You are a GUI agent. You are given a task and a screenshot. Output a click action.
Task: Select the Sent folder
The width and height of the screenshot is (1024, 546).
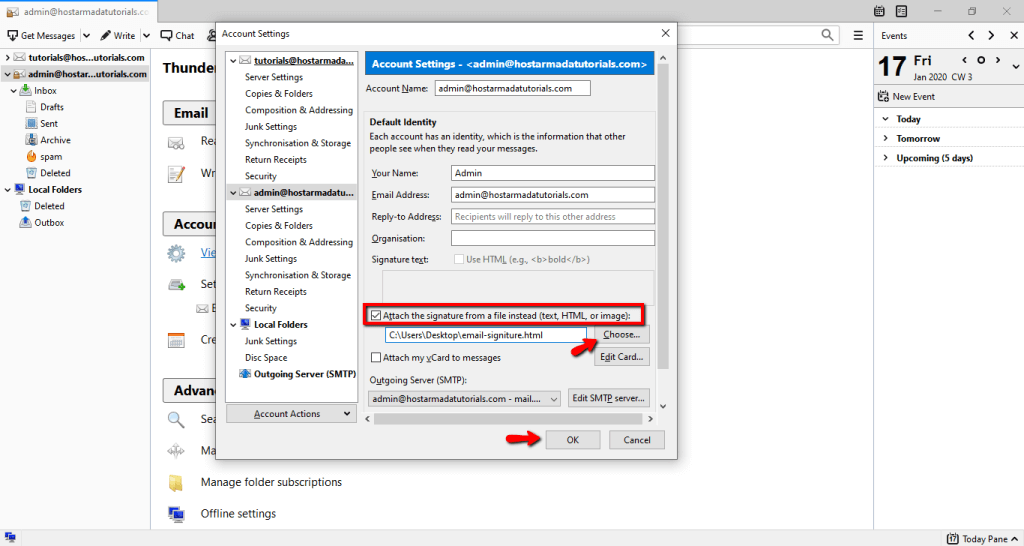(49, 123)
